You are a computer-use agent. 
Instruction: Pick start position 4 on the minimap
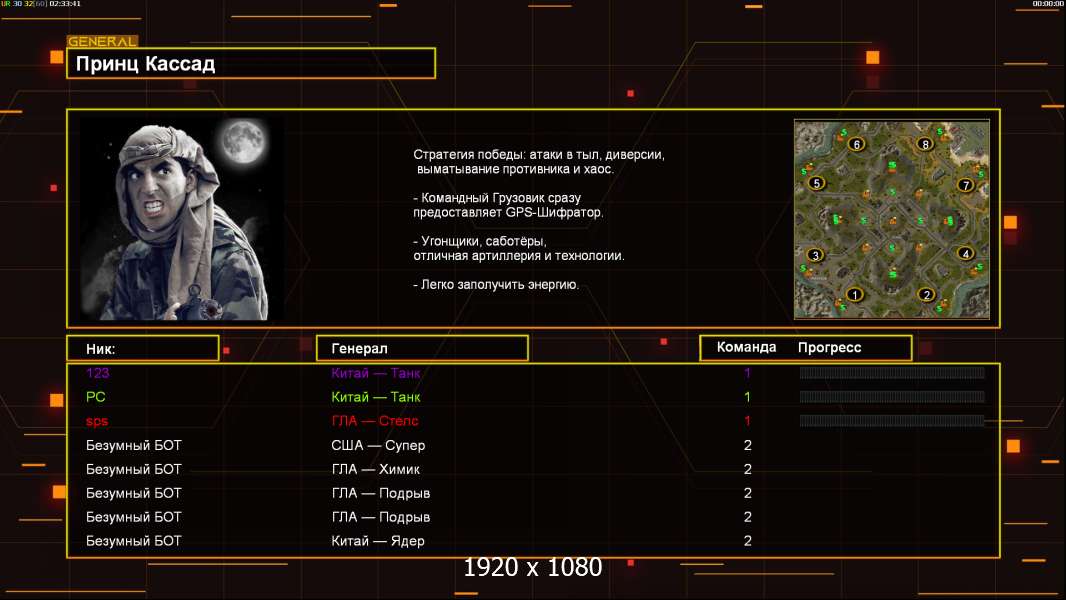coord(965,253)
